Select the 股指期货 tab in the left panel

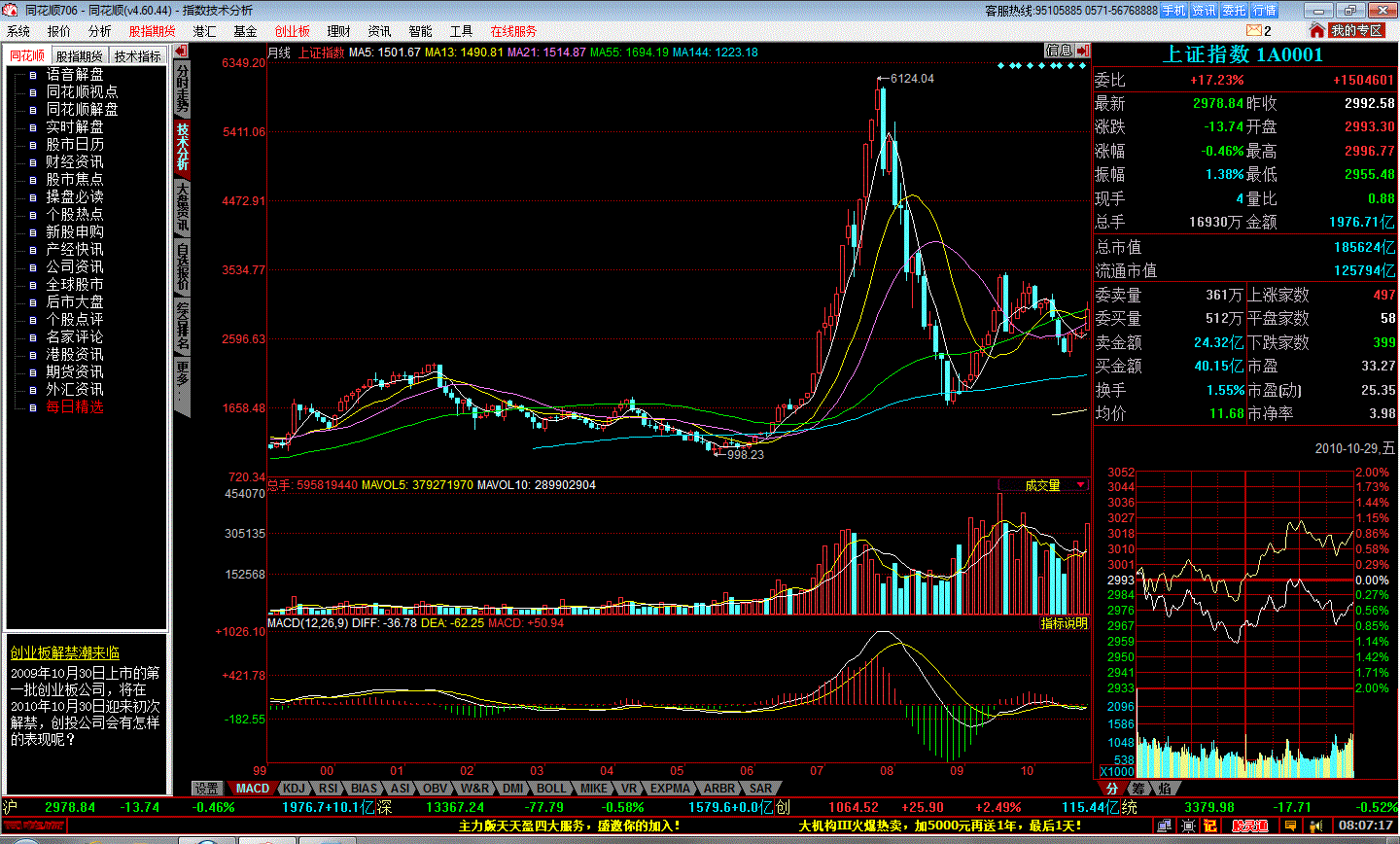tap(79, 56)
